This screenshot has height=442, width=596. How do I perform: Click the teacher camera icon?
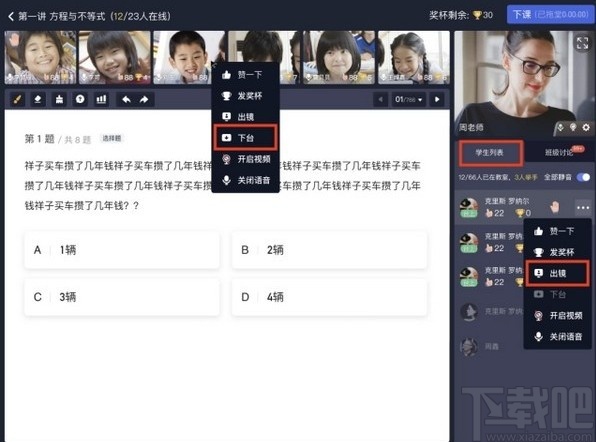(x=573, y=127)
